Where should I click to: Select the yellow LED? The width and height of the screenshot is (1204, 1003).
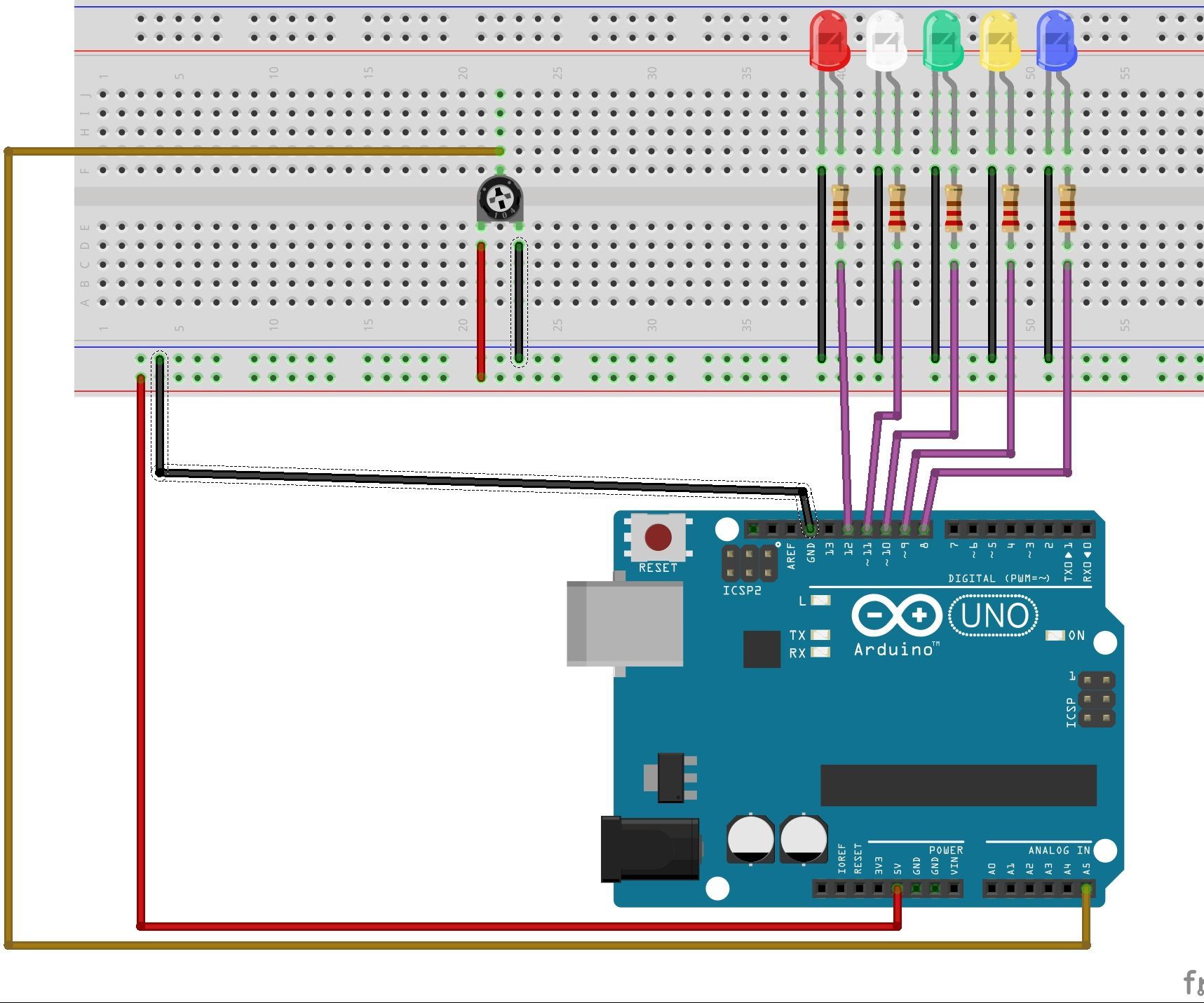pyautogui.click(x=999, y=39)
